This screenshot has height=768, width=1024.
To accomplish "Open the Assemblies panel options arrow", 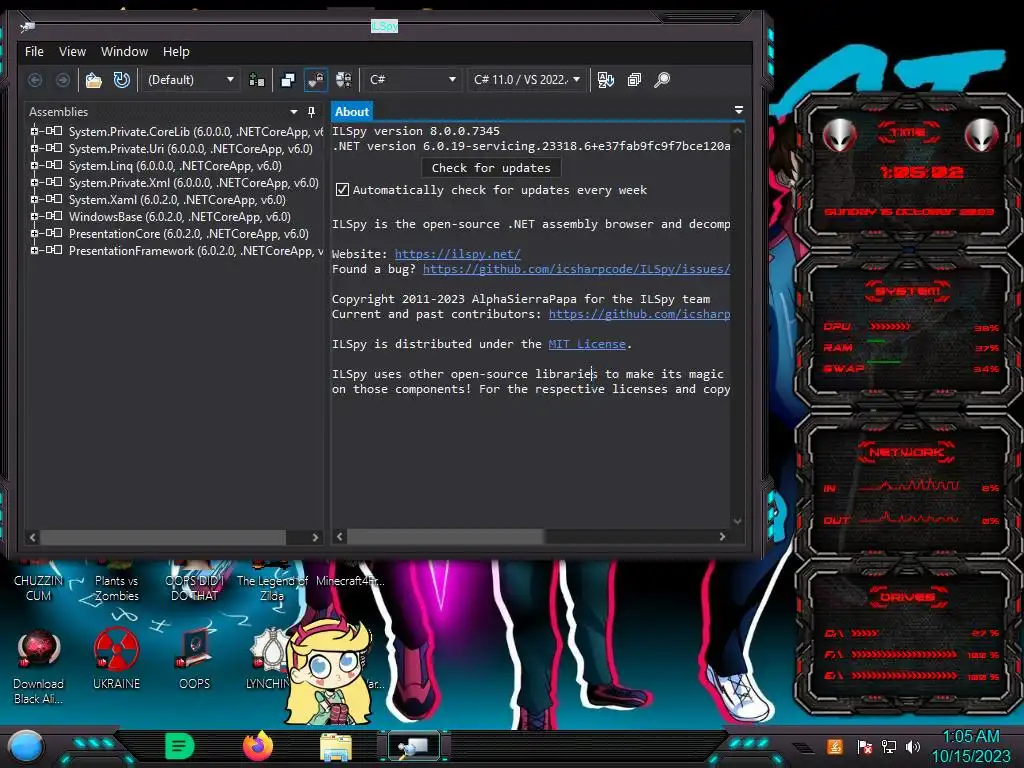I will (x=293, y=112).
